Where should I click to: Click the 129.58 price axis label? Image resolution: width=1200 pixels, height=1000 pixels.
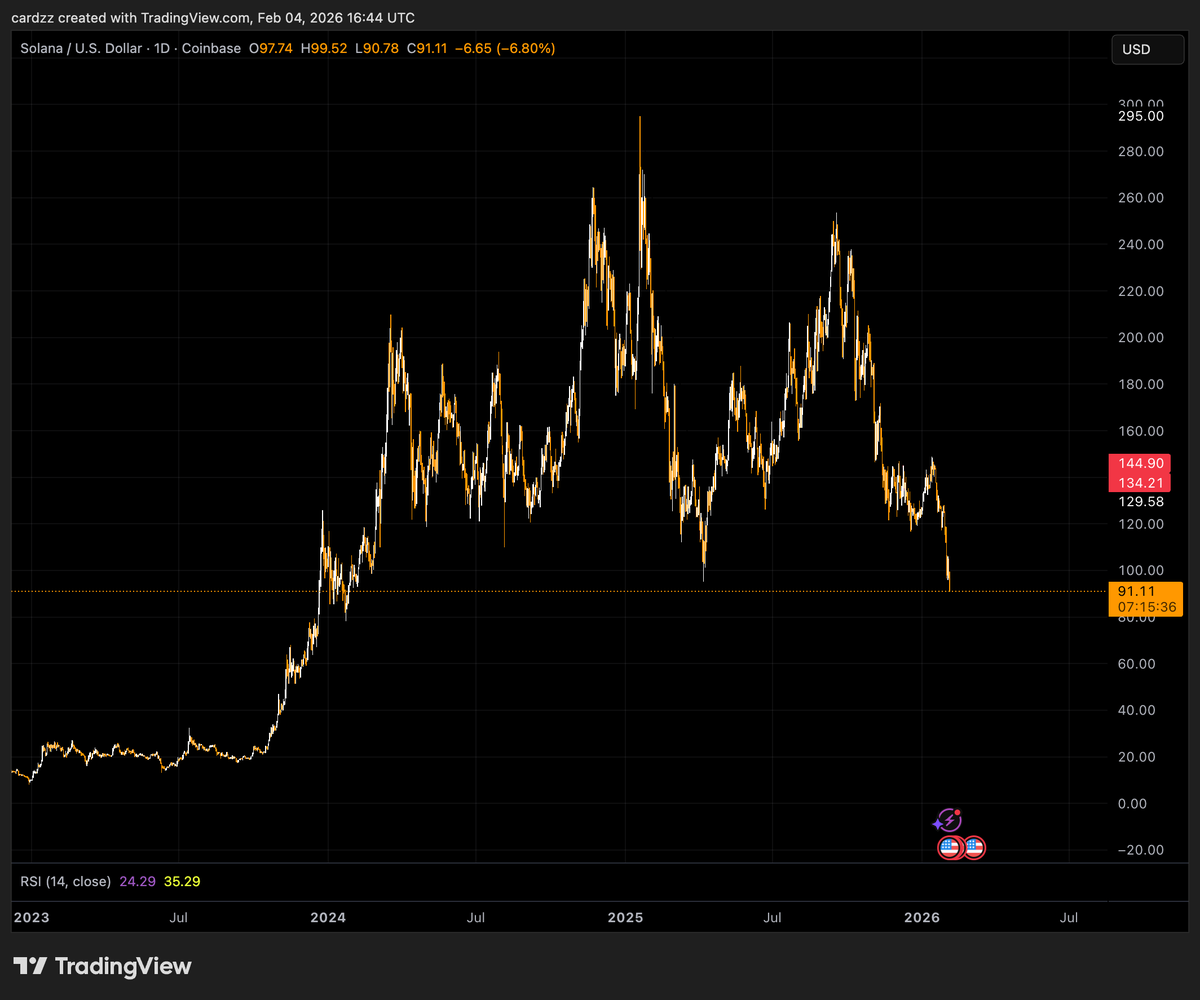click(x=1141, y=501)
